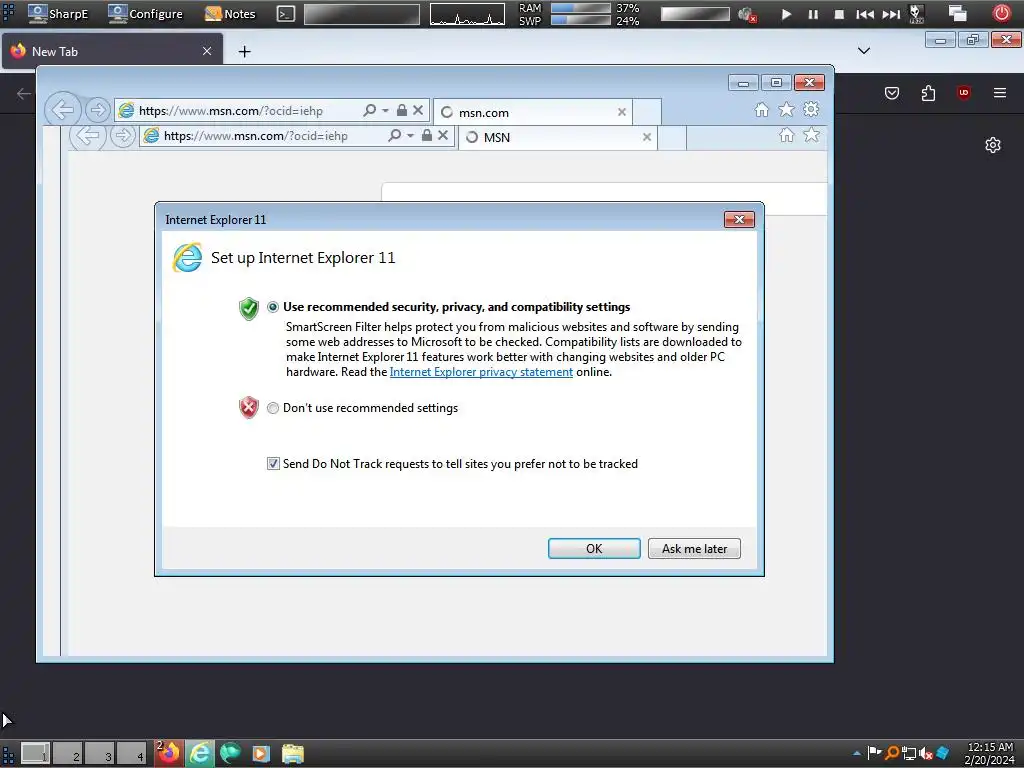Select Don't use recommended settings radio button

click(x=273, y=408)
